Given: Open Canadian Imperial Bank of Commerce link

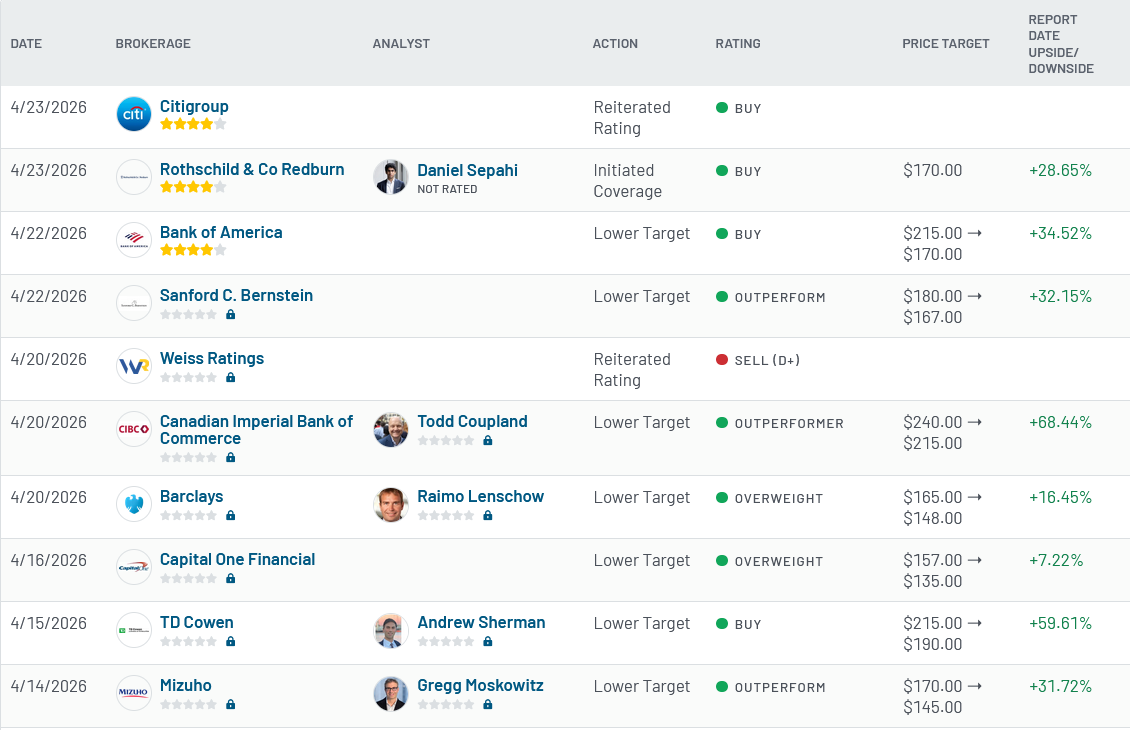Looking at the screenshot, I should 257,430.
